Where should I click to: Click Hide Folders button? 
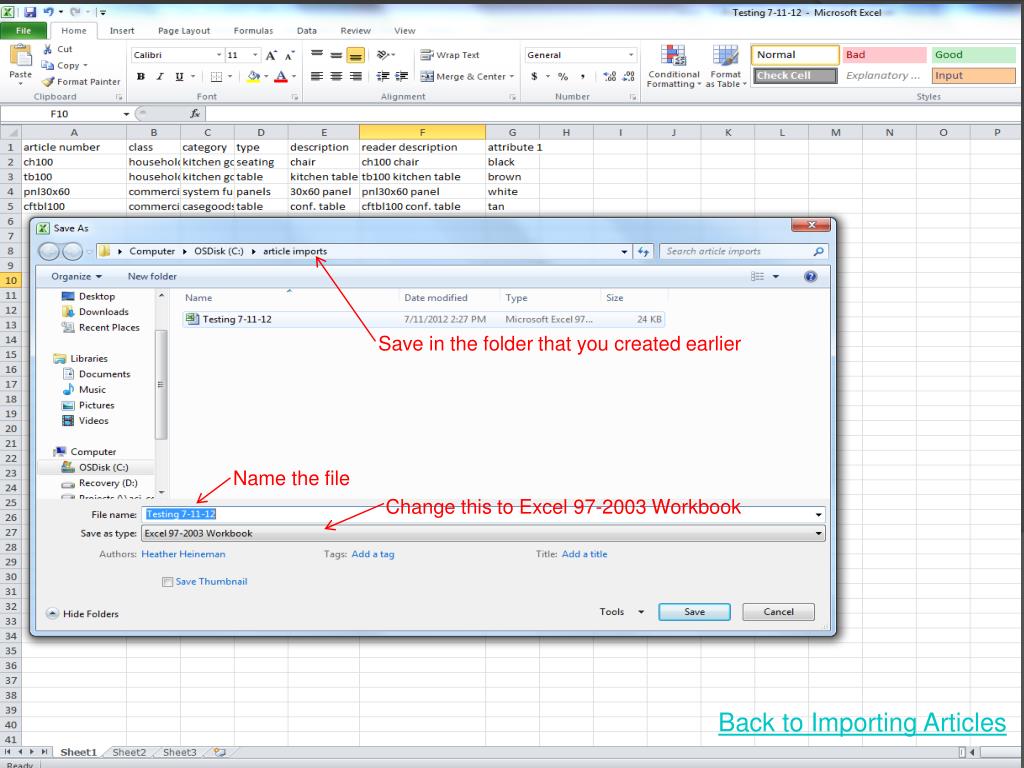(x=82, y=614)
